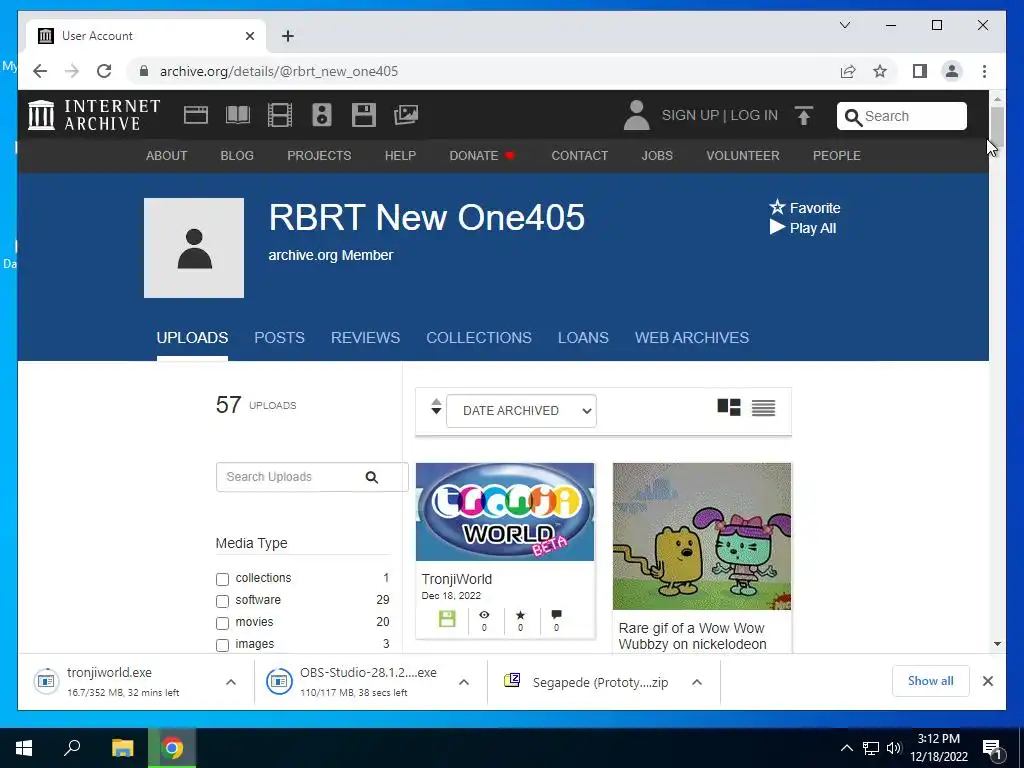1024x768 pixels.
Task: Click the Volunteer link
Action: [743, 155]
